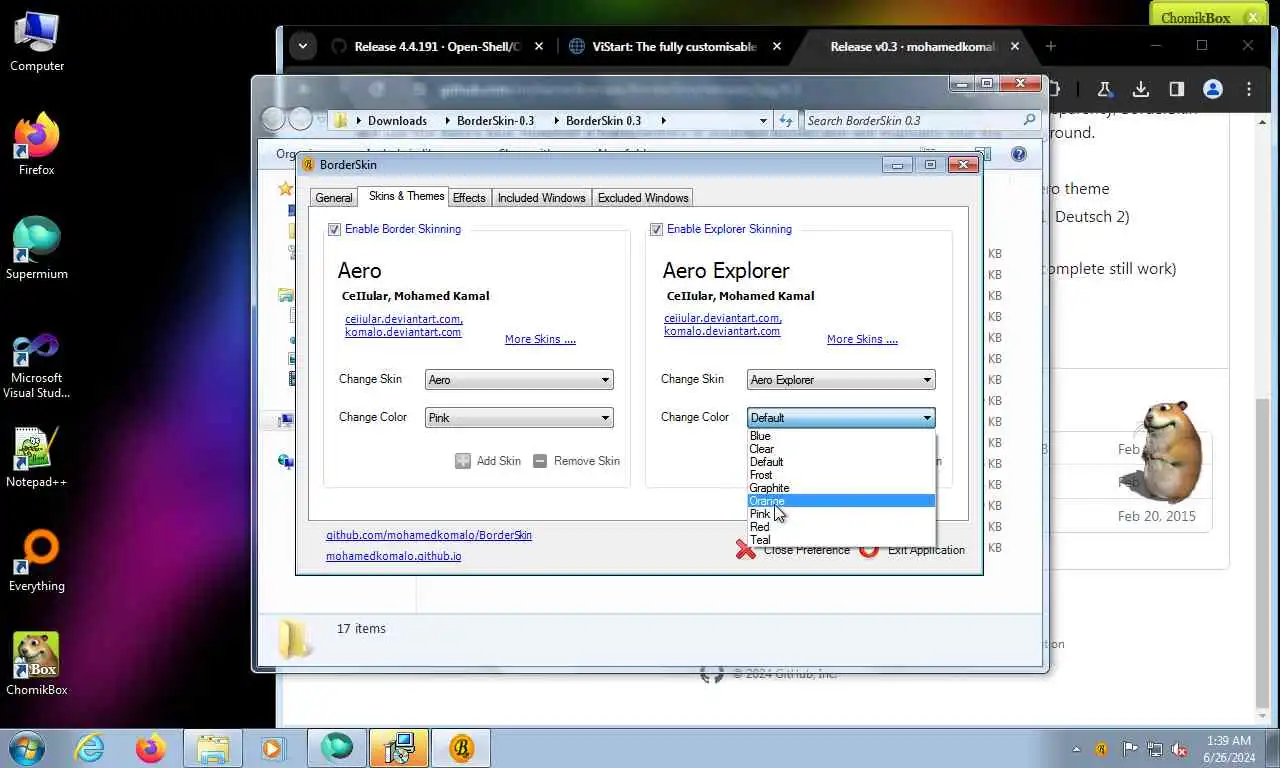Show hidden system tray icons
The image size is (1280, 768).
(1076, 748)
